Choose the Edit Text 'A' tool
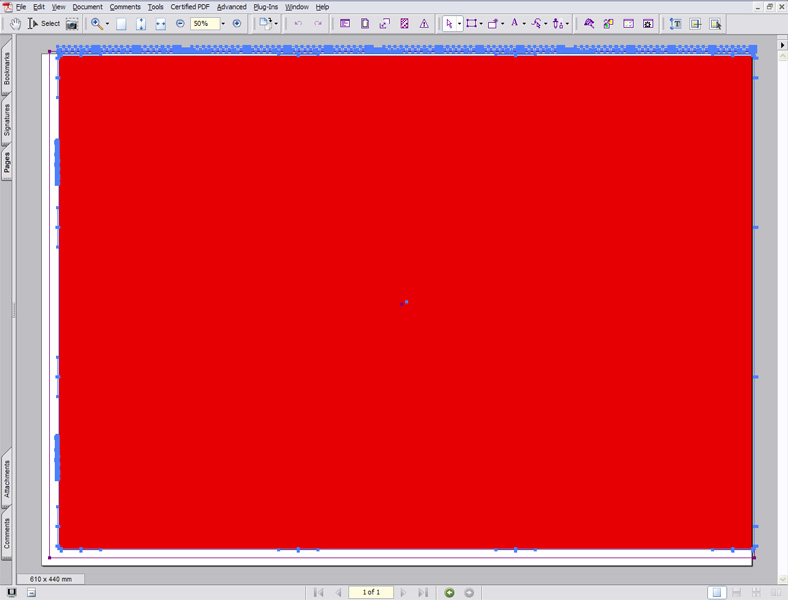The image size is (788, 600). [x=515, y=23]
